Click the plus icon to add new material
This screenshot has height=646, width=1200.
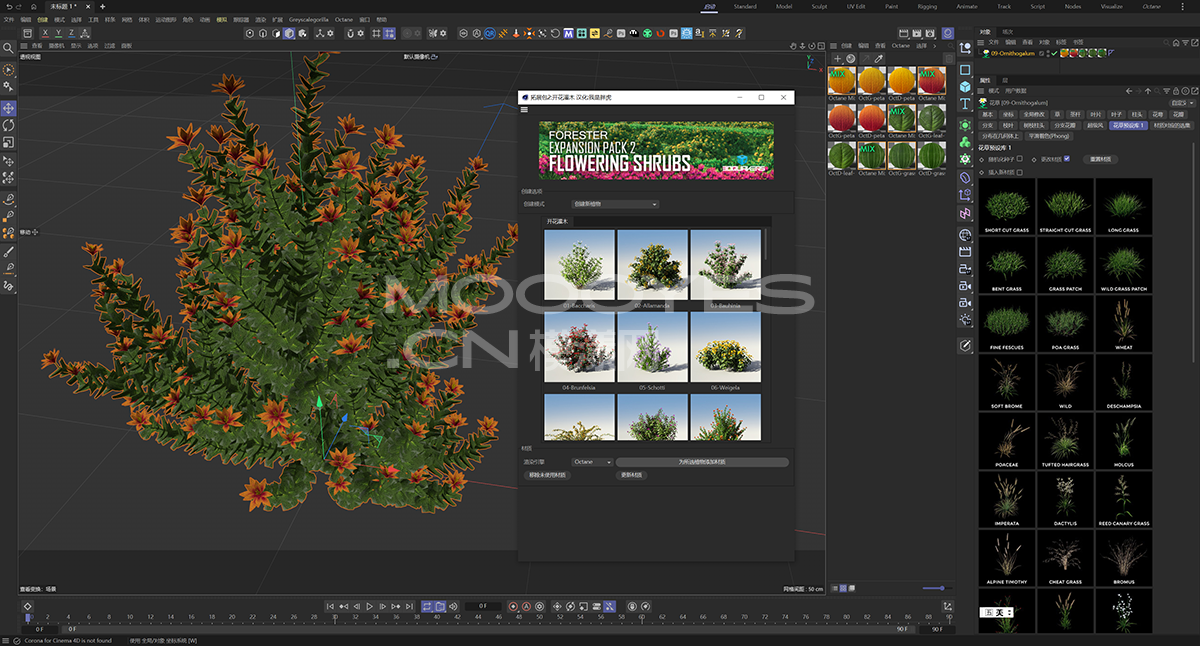coord(837,59)
